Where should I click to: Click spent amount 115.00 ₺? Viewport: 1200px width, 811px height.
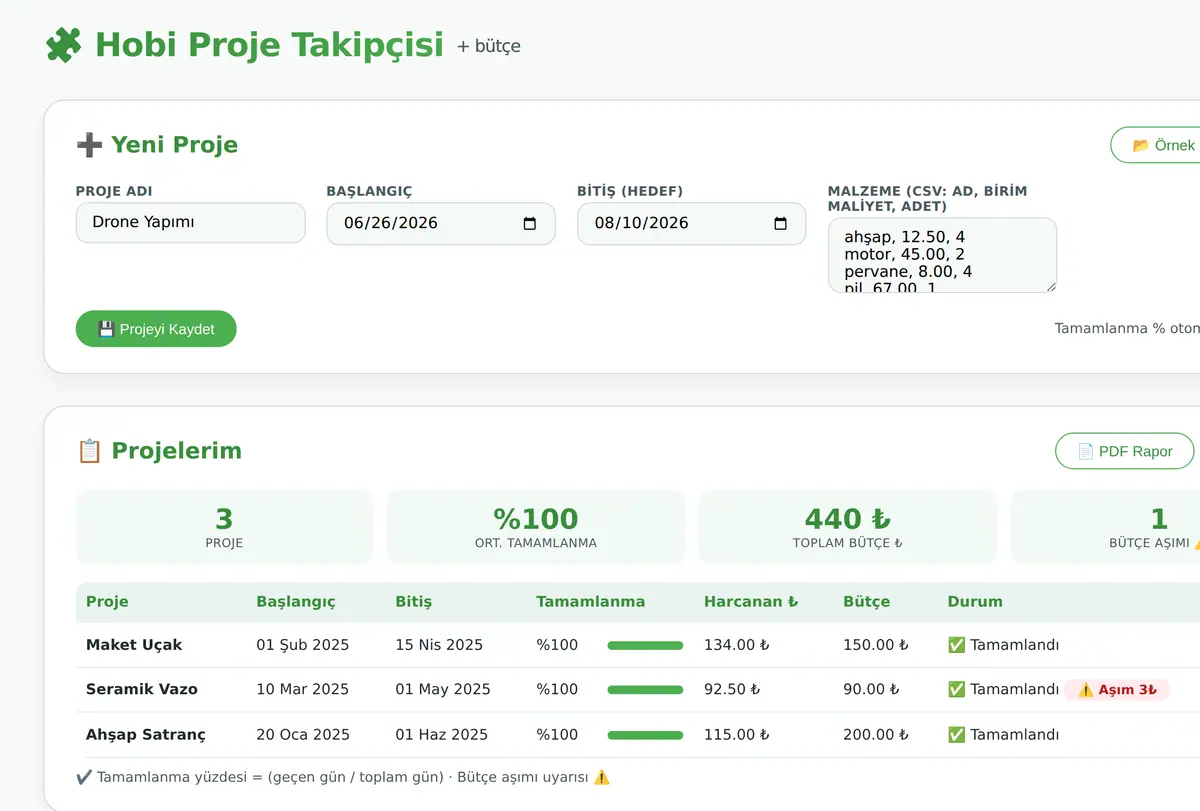pos(737,735)
